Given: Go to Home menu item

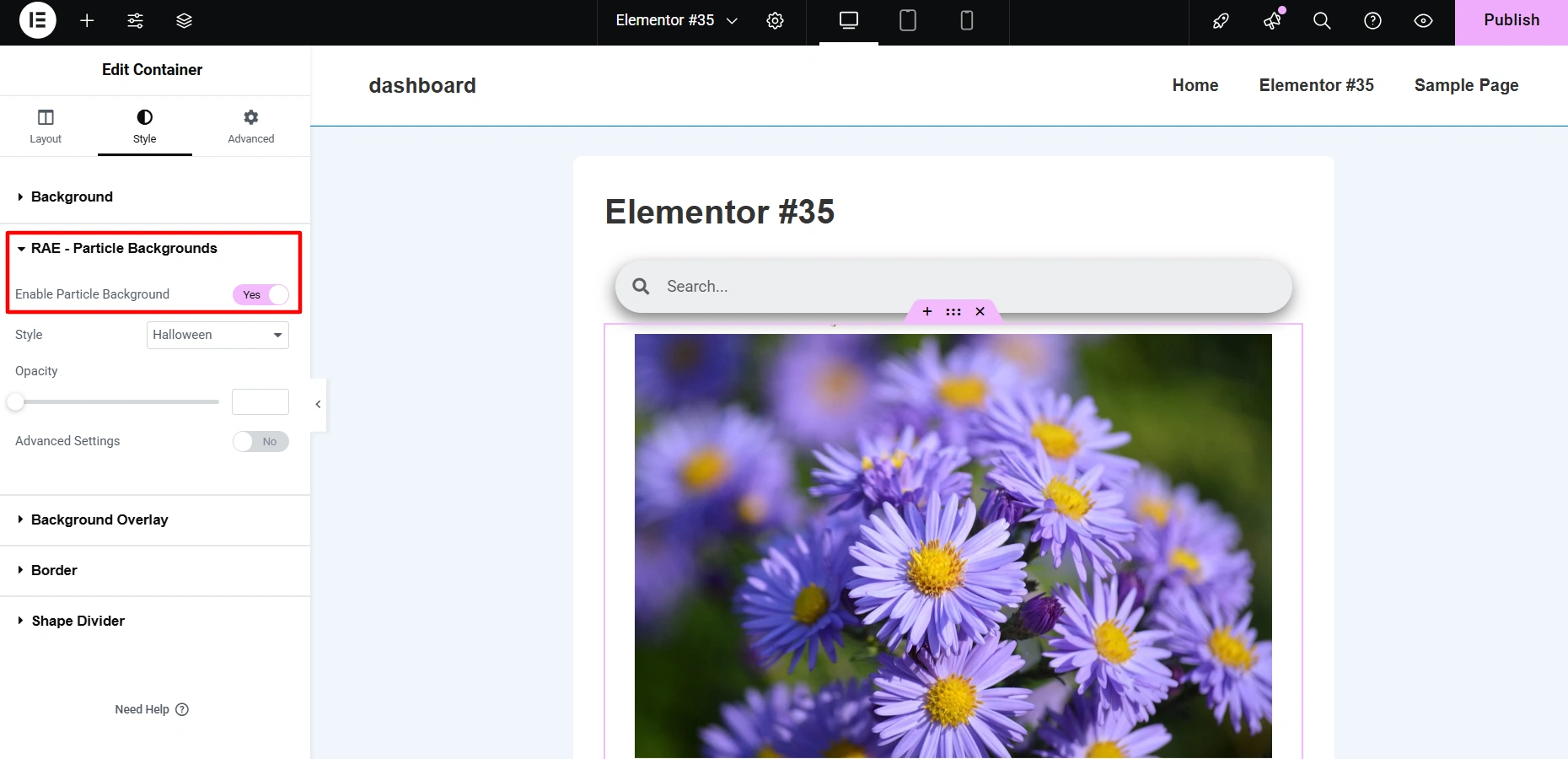Looking at the screenshot, I should (x=1195, y=85).
